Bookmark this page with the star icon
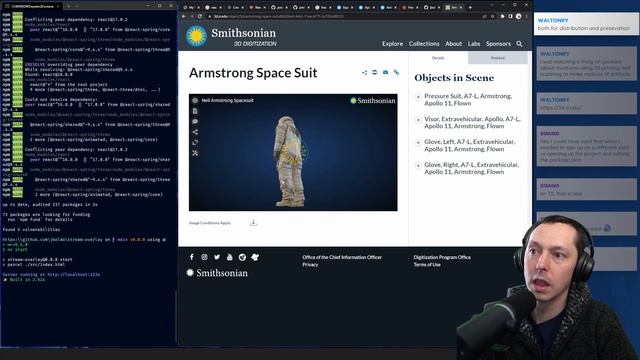640x360 pixels. coord(492,16)
